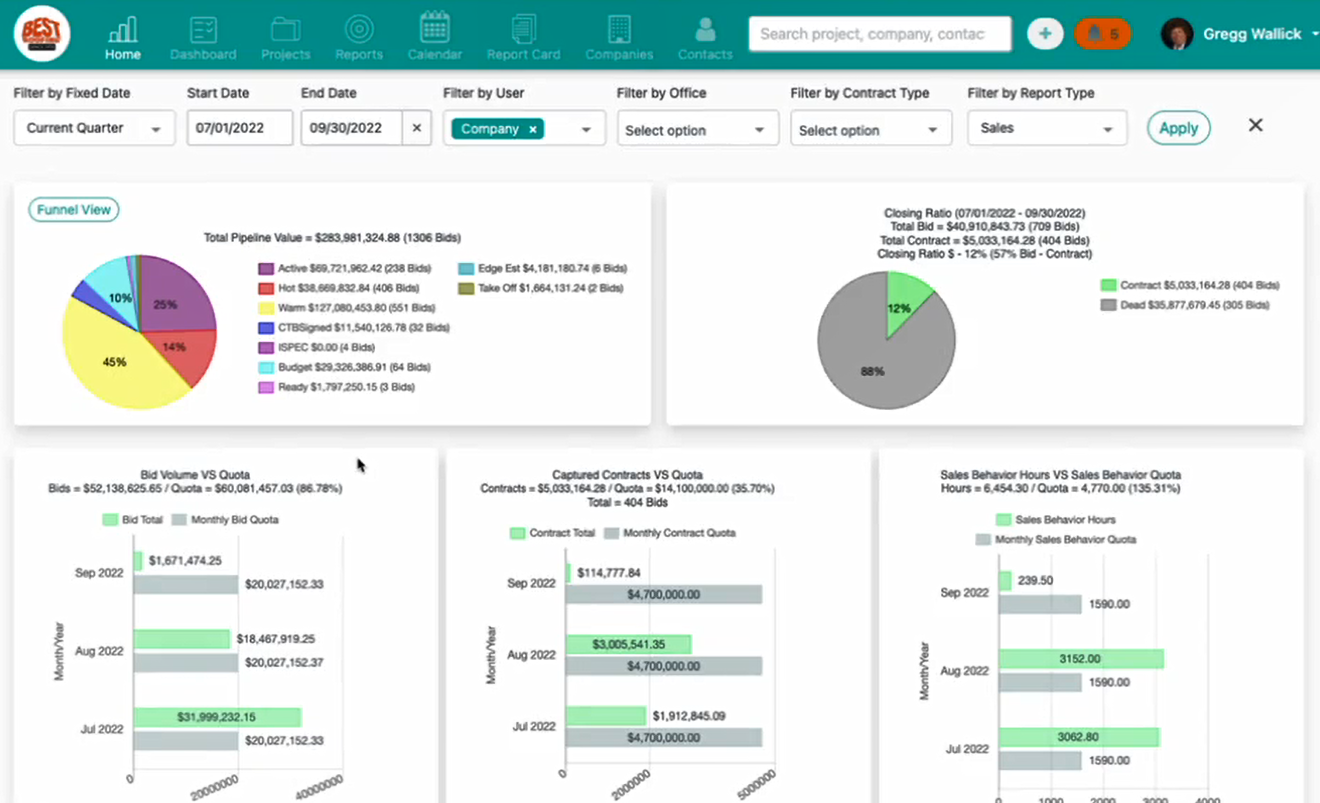Image resolution: width=1320 pixels, height=803 pixels.
Task: Open the orange notifications bell badge
Action: click(1102, 34)
